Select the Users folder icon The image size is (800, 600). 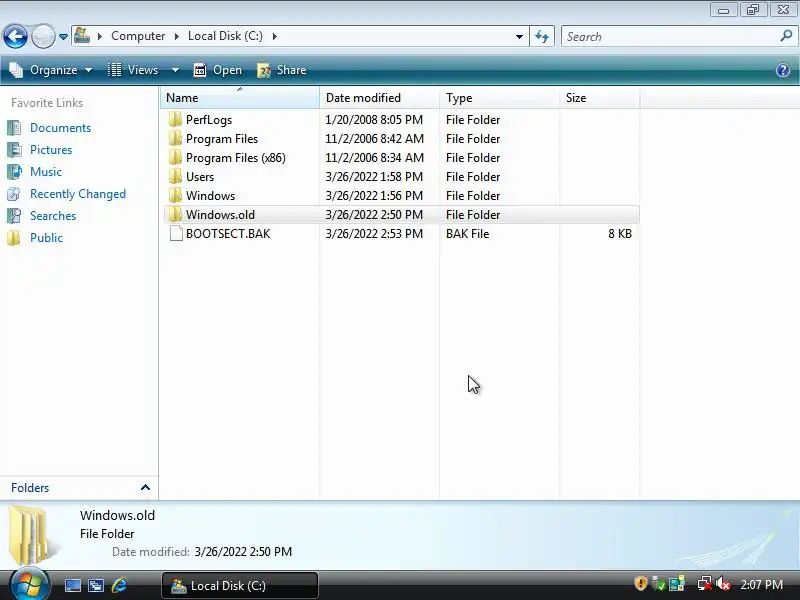click(175, 177)
